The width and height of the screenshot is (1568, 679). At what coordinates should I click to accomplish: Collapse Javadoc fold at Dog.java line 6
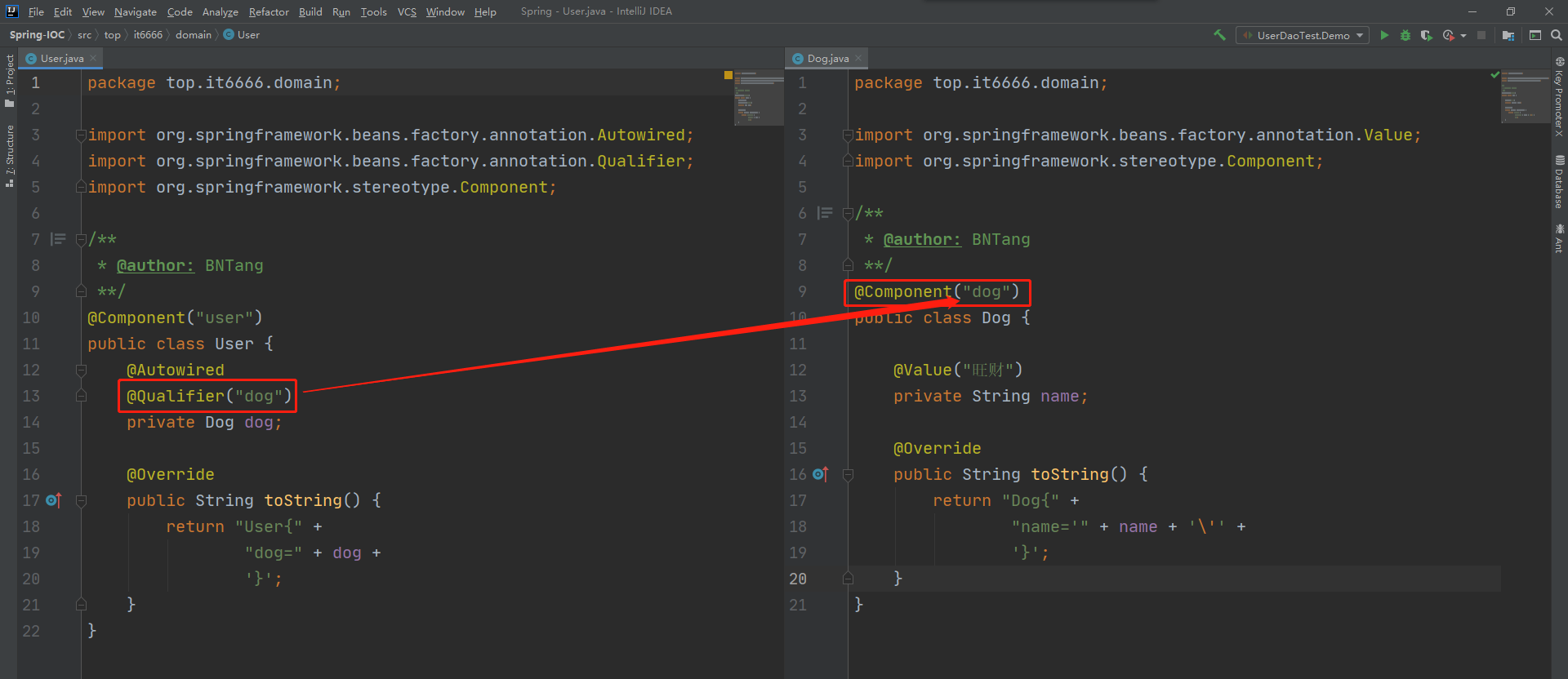click(x=848, y=213)
